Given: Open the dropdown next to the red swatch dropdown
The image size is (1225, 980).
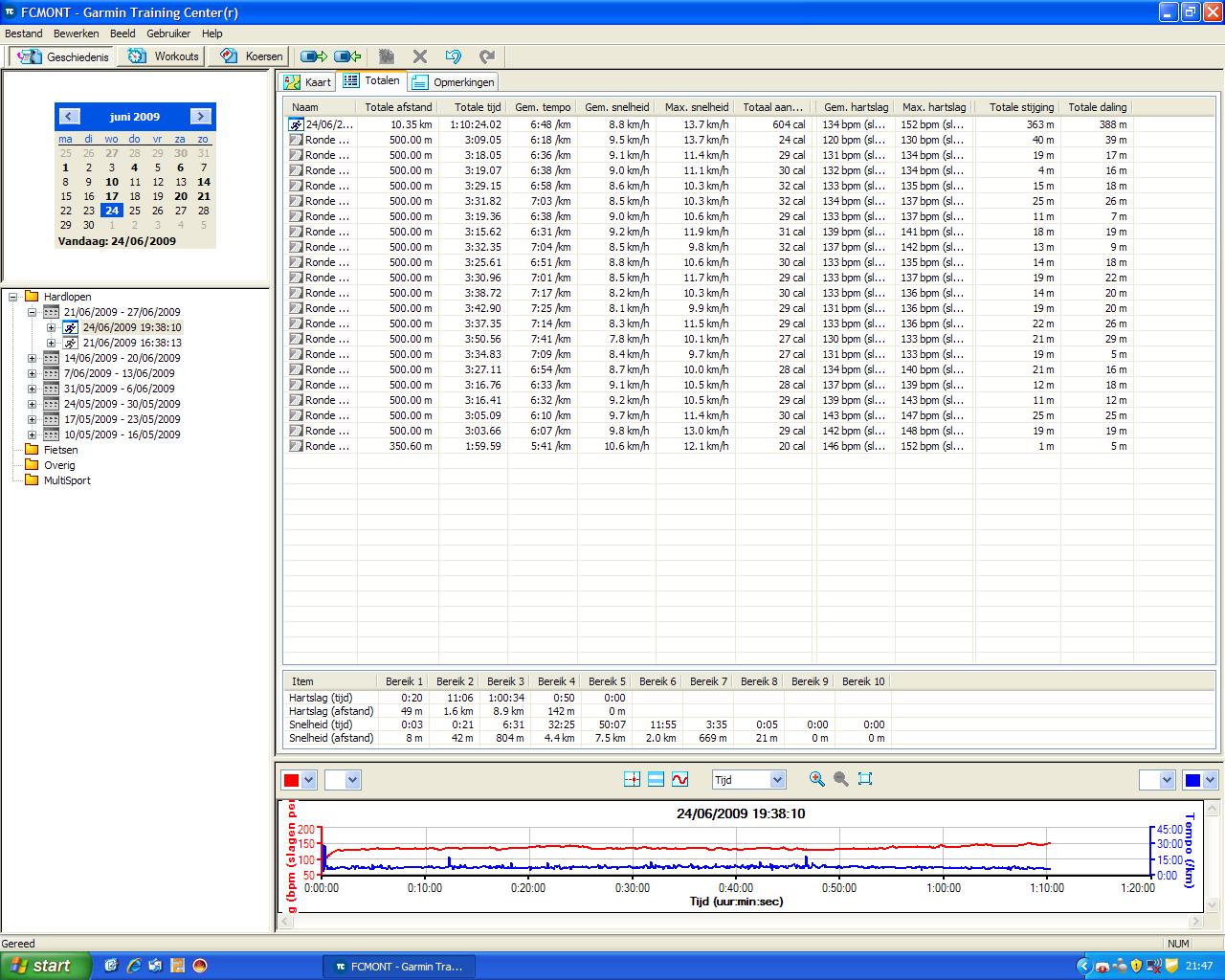Looking at the screenshot, I should pyautogui.click(x=352, y=780).
